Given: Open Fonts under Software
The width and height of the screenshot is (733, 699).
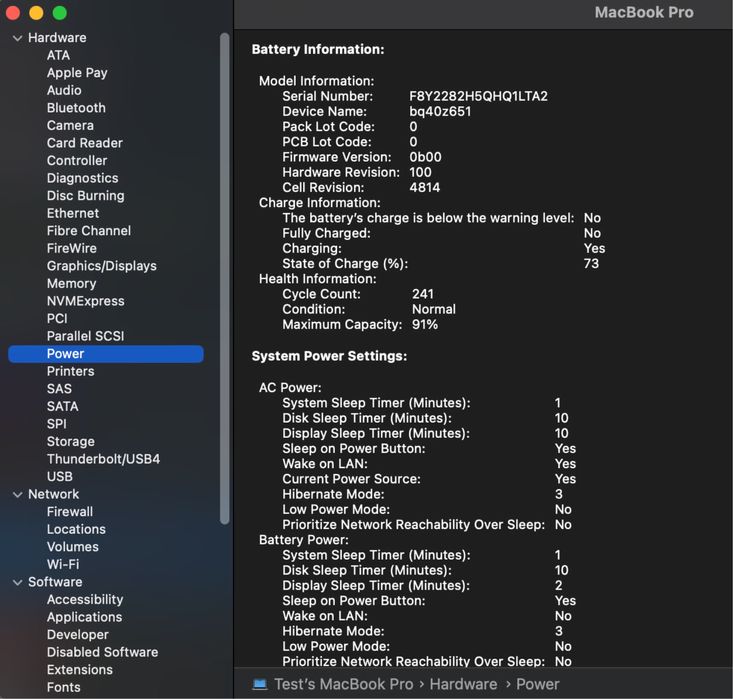Looking at the screenshot, I should tap(64, 687).
